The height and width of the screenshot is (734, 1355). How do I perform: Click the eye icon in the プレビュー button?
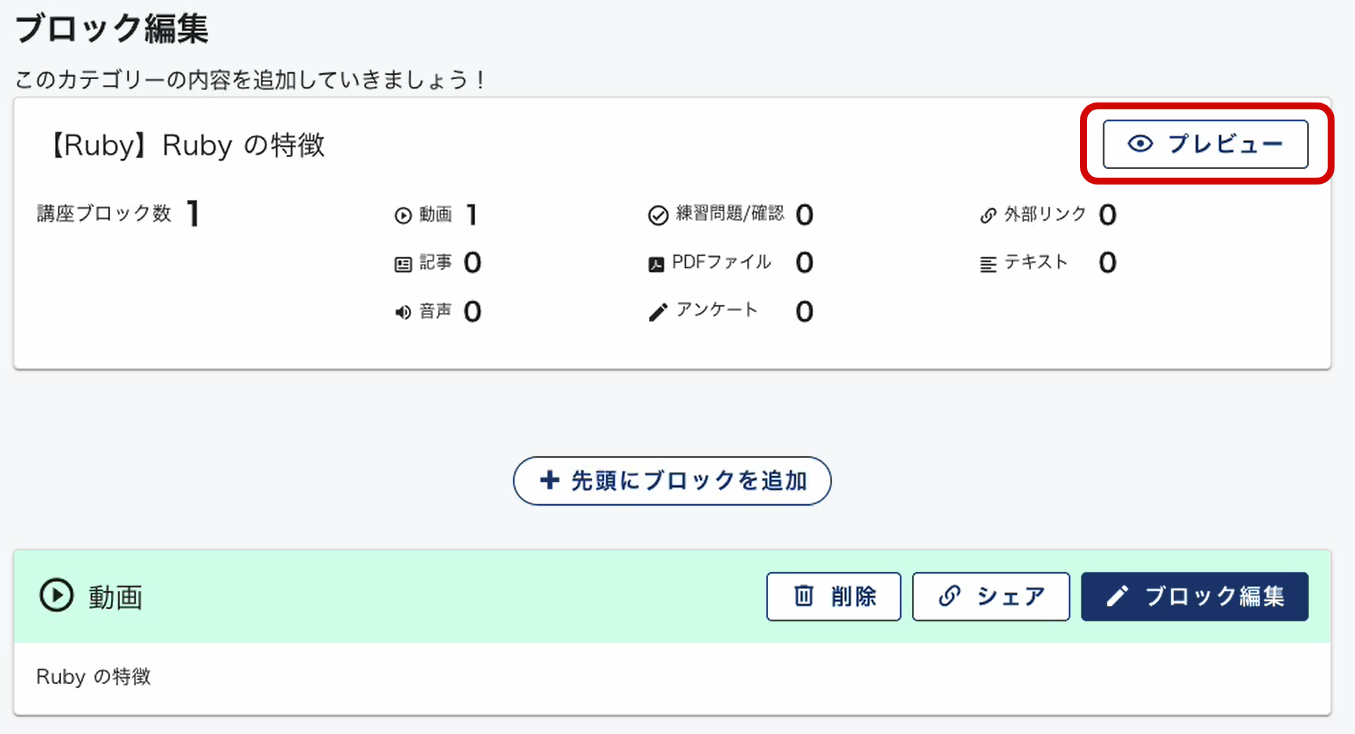click(x=1140, y=144)
